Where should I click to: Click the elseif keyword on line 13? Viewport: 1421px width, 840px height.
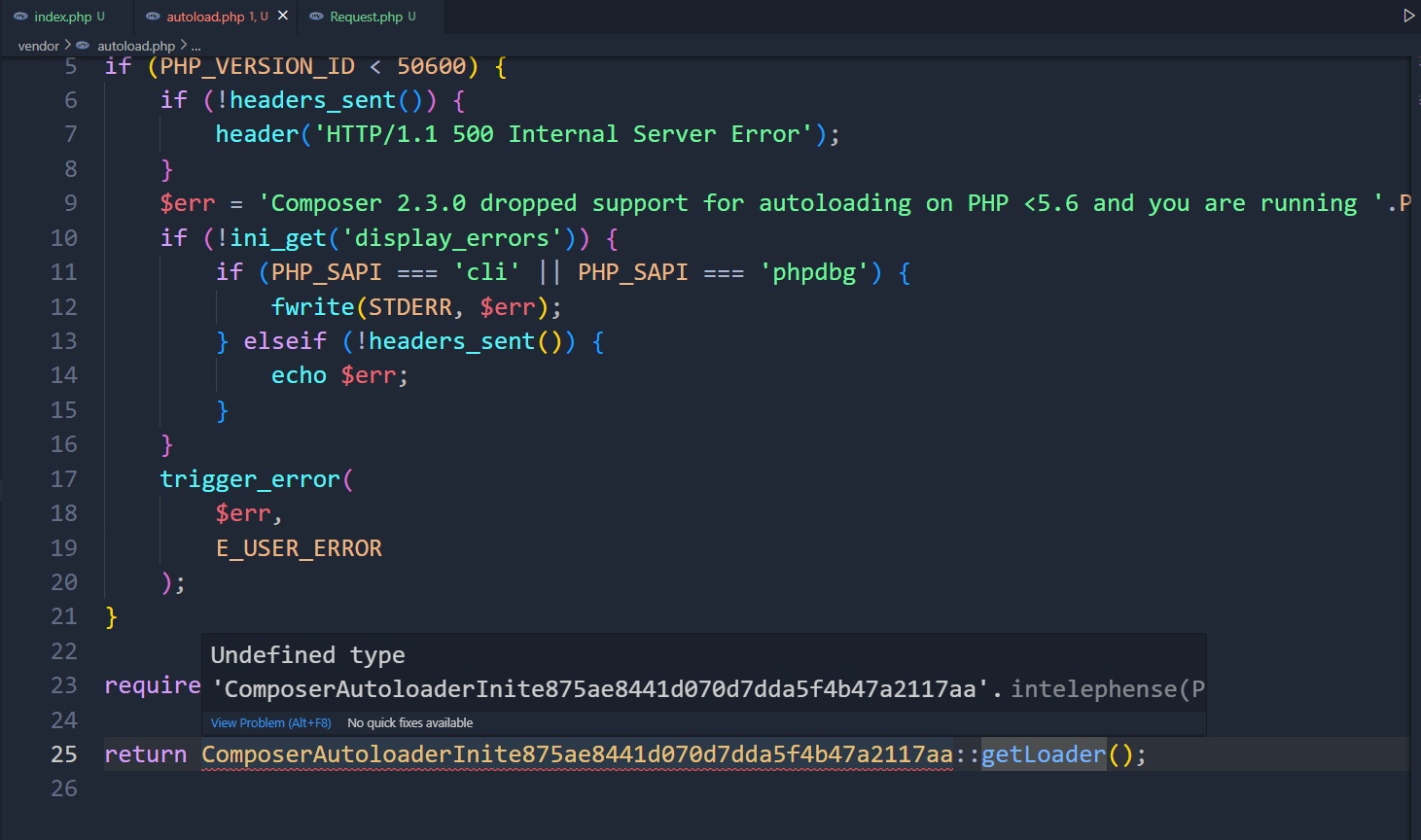(x=285, y=341)
